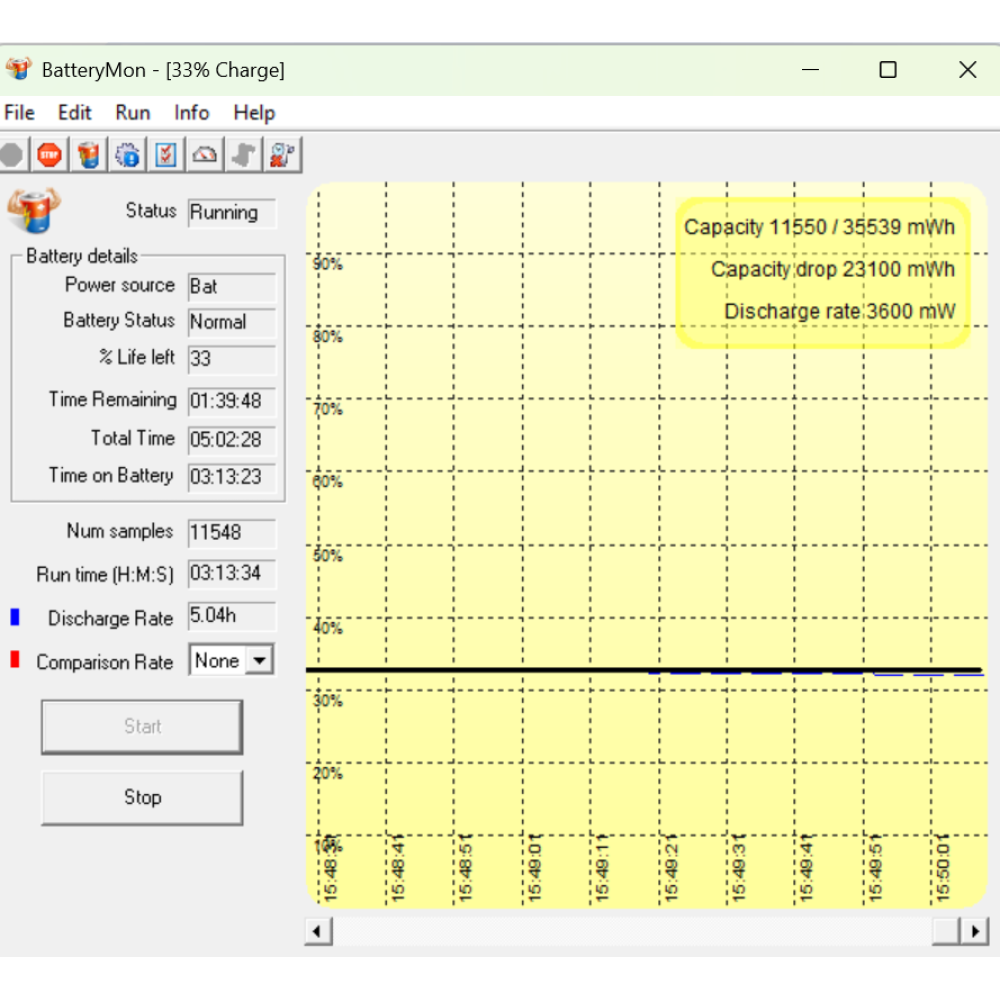
Task: Open the gear settings toolbar icon
Action: [127, 155]
